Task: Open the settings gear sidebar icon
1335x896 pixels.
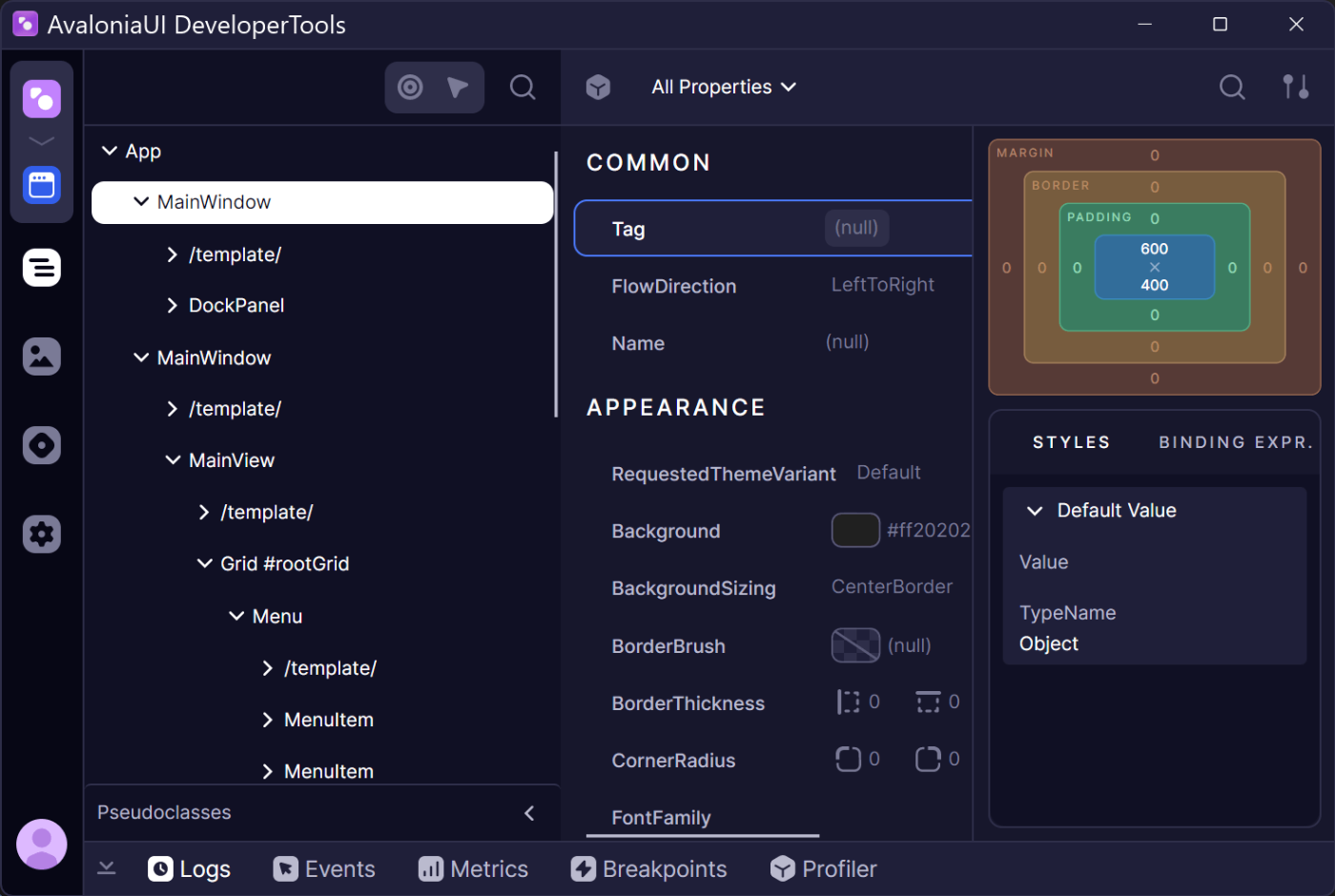Action: (x=42, y=534)
